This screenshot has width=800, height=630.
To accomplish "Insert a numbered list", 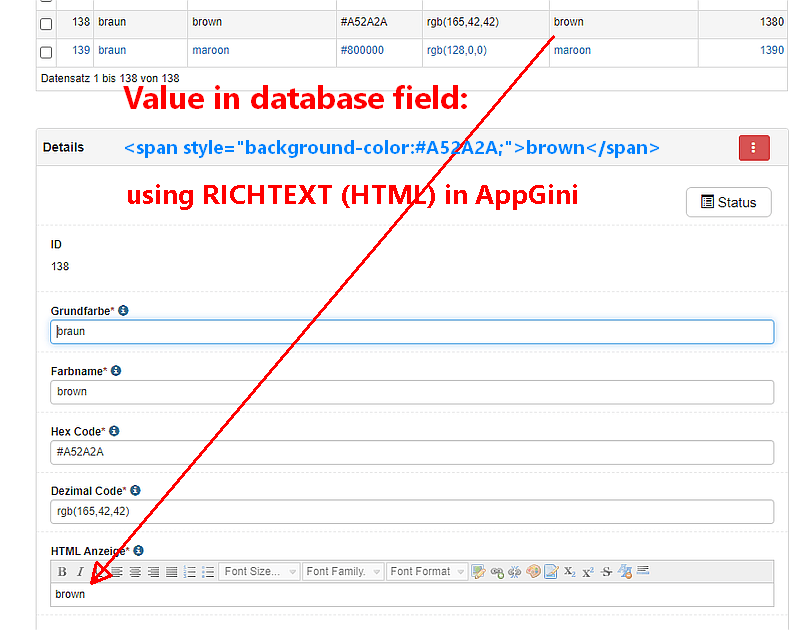I will [x=190, y=572].
